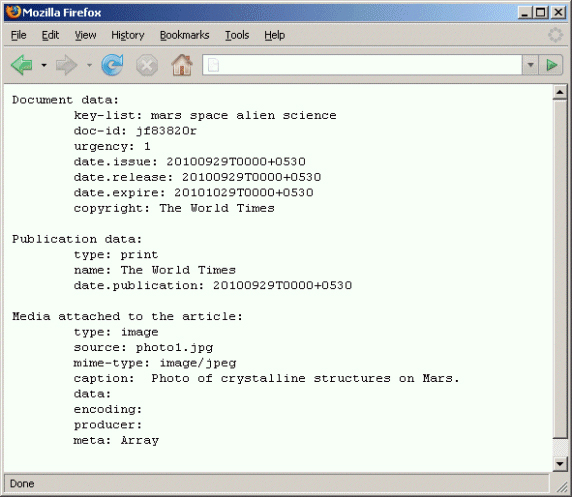Click the vertical scrollbar thumb
The image size is (572, 497).
coord(560,269)
